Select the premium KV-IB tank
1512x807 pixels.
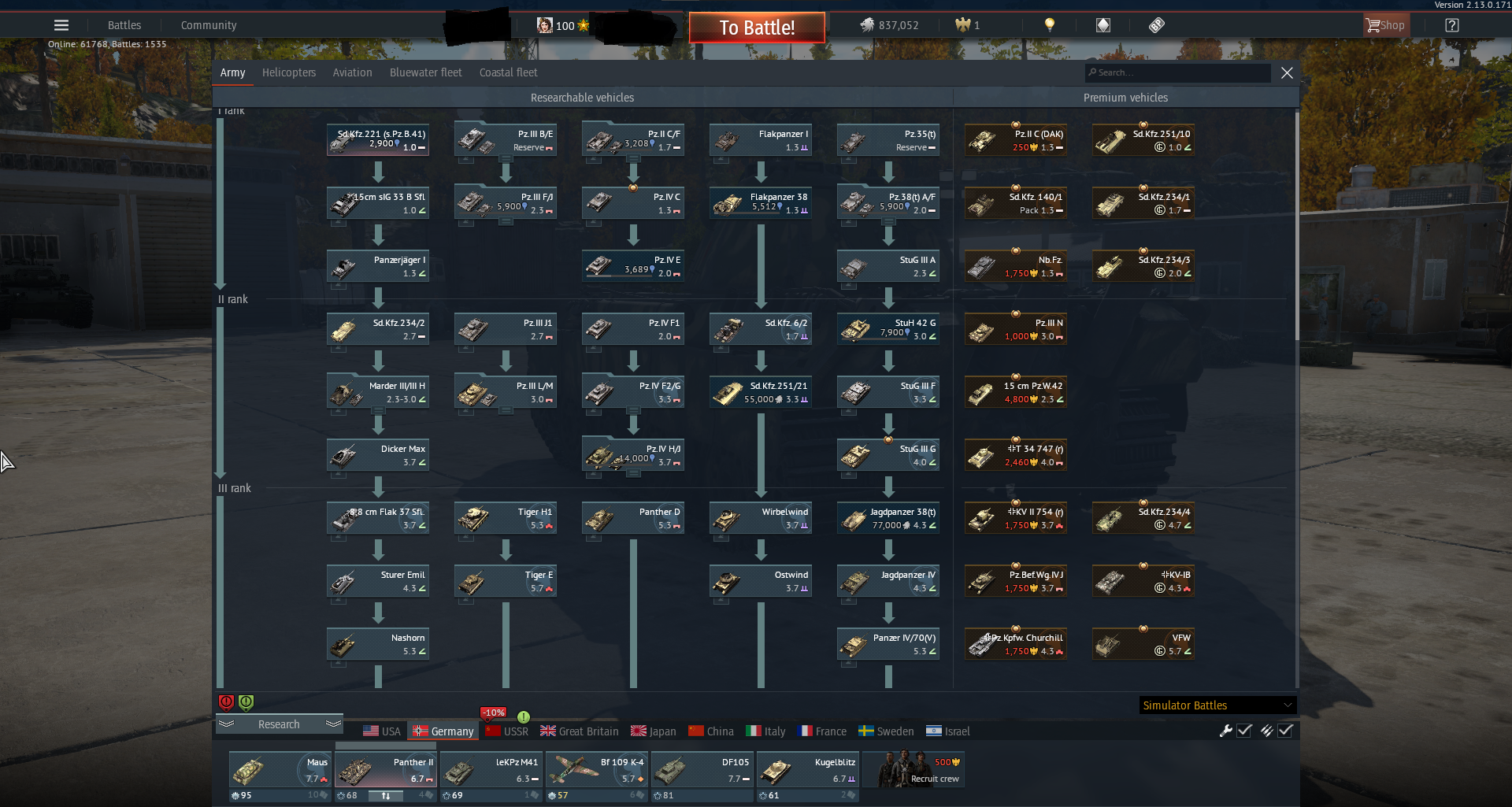pos(1143,581)
